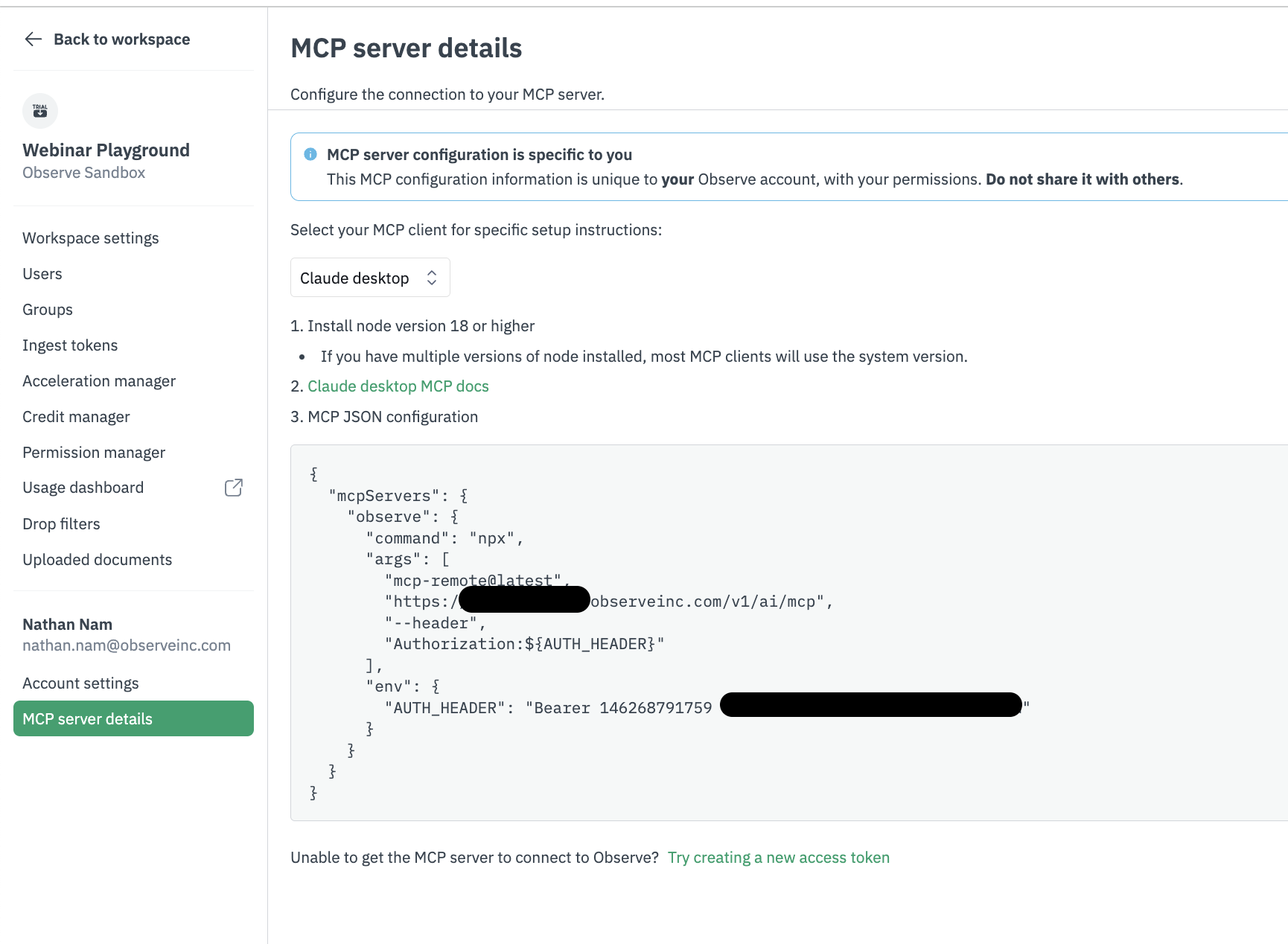
Task: Open Workspace settings page
Action: 91,238
